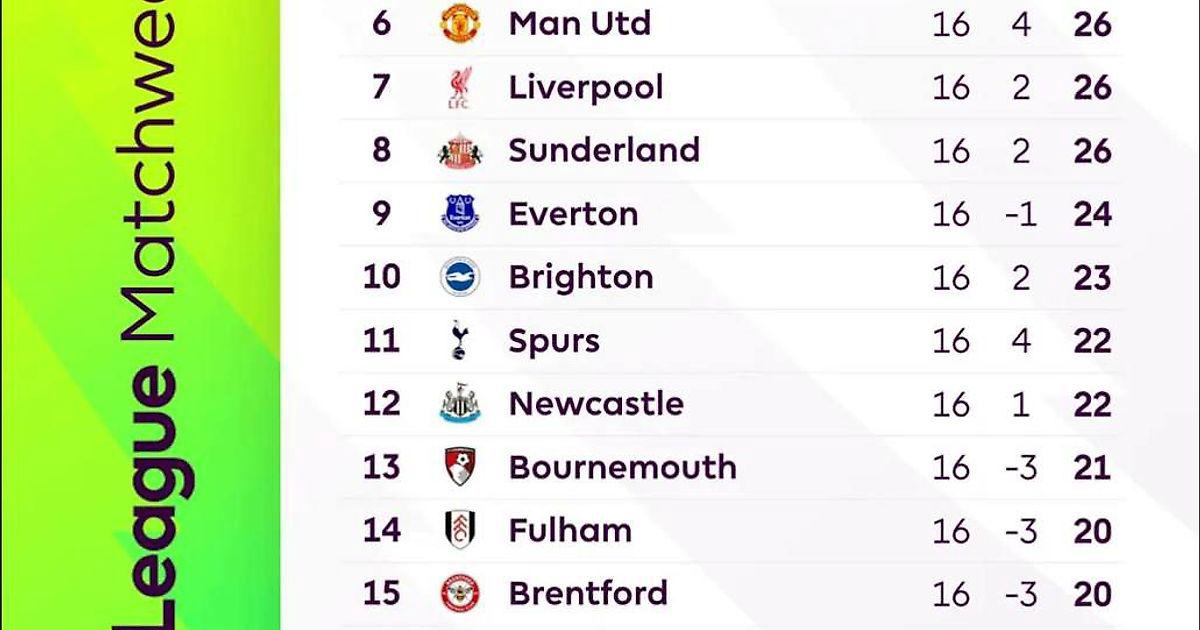Click the Spurs cockerel crest
Image resolution: width=1200 pixels, height=630 pixels.
coord(461,341)
